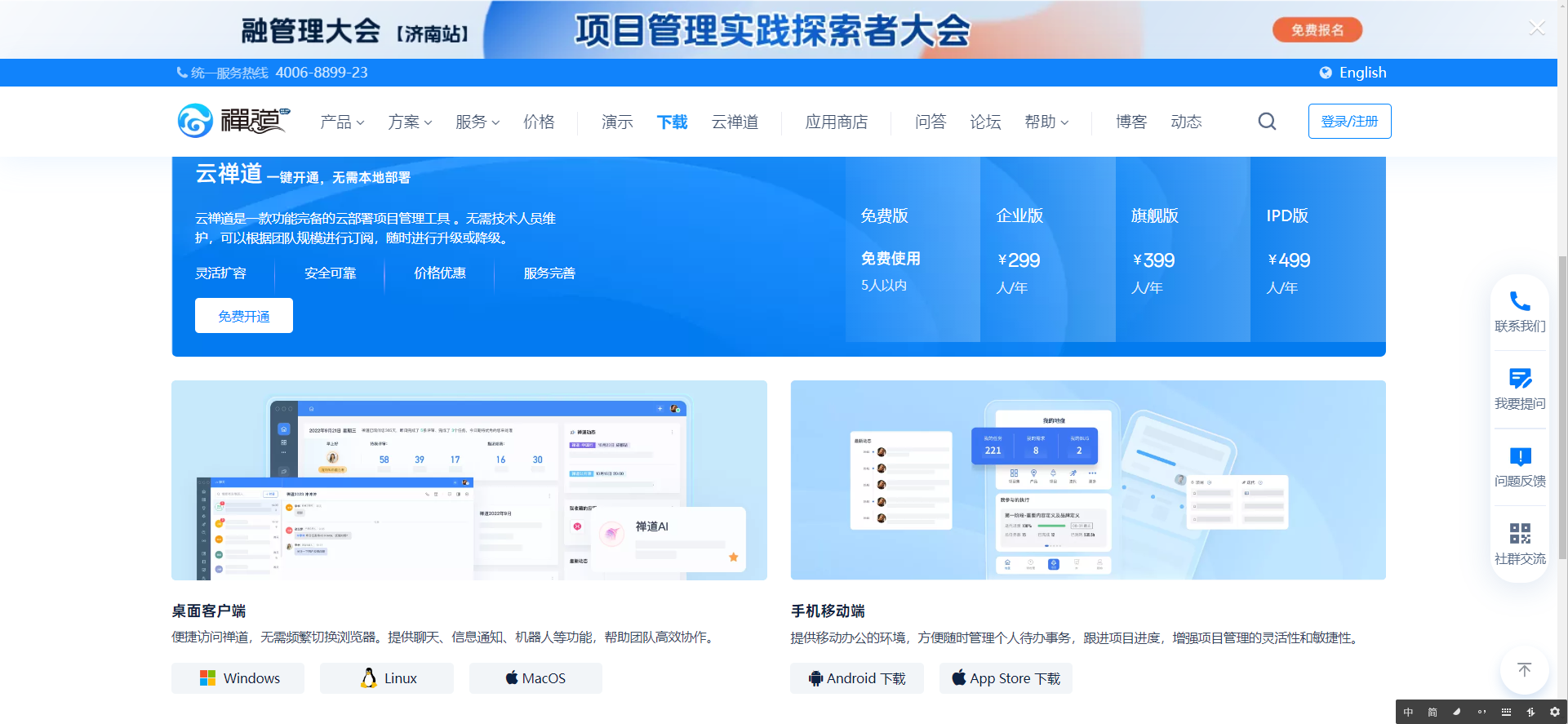Click the 项目管理实践探索者大会 banner
1568x724 pixels.
[x=772, y=31]
